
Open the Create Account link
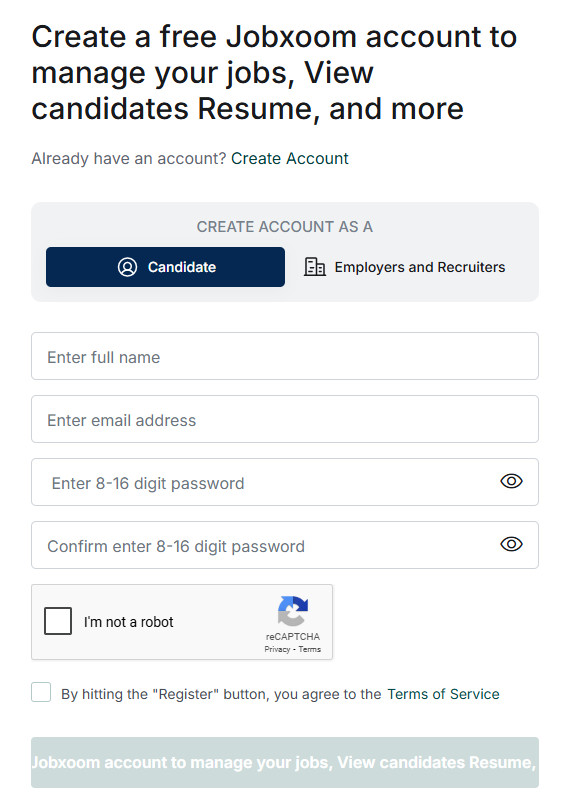point(289,158)
